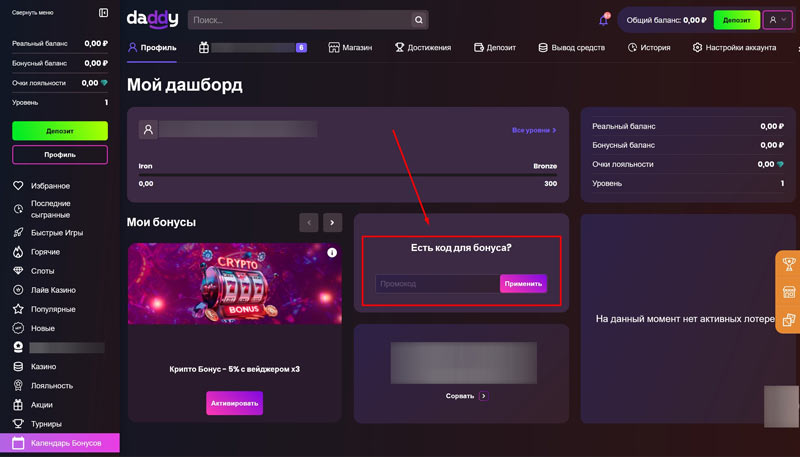Open the История tab
Screen dimensions: 800x457
click(649, 47)
